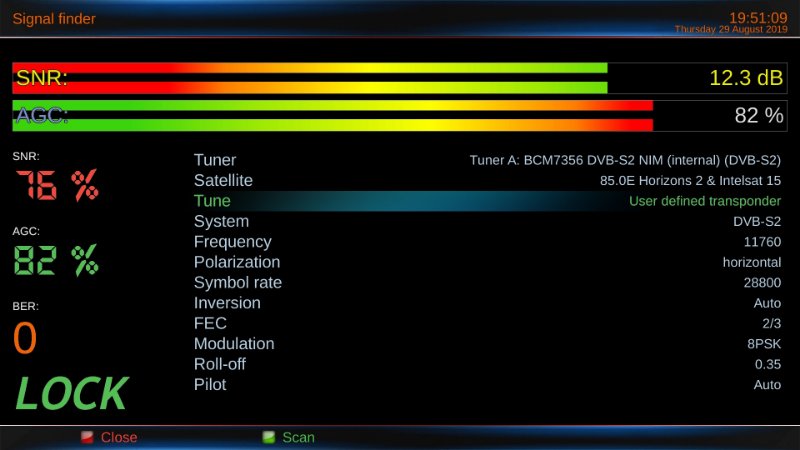Image resolution: width=800 pixels, height=450 pixels.
Task: Change the 0.35 roll-off value
Action: 768,364
